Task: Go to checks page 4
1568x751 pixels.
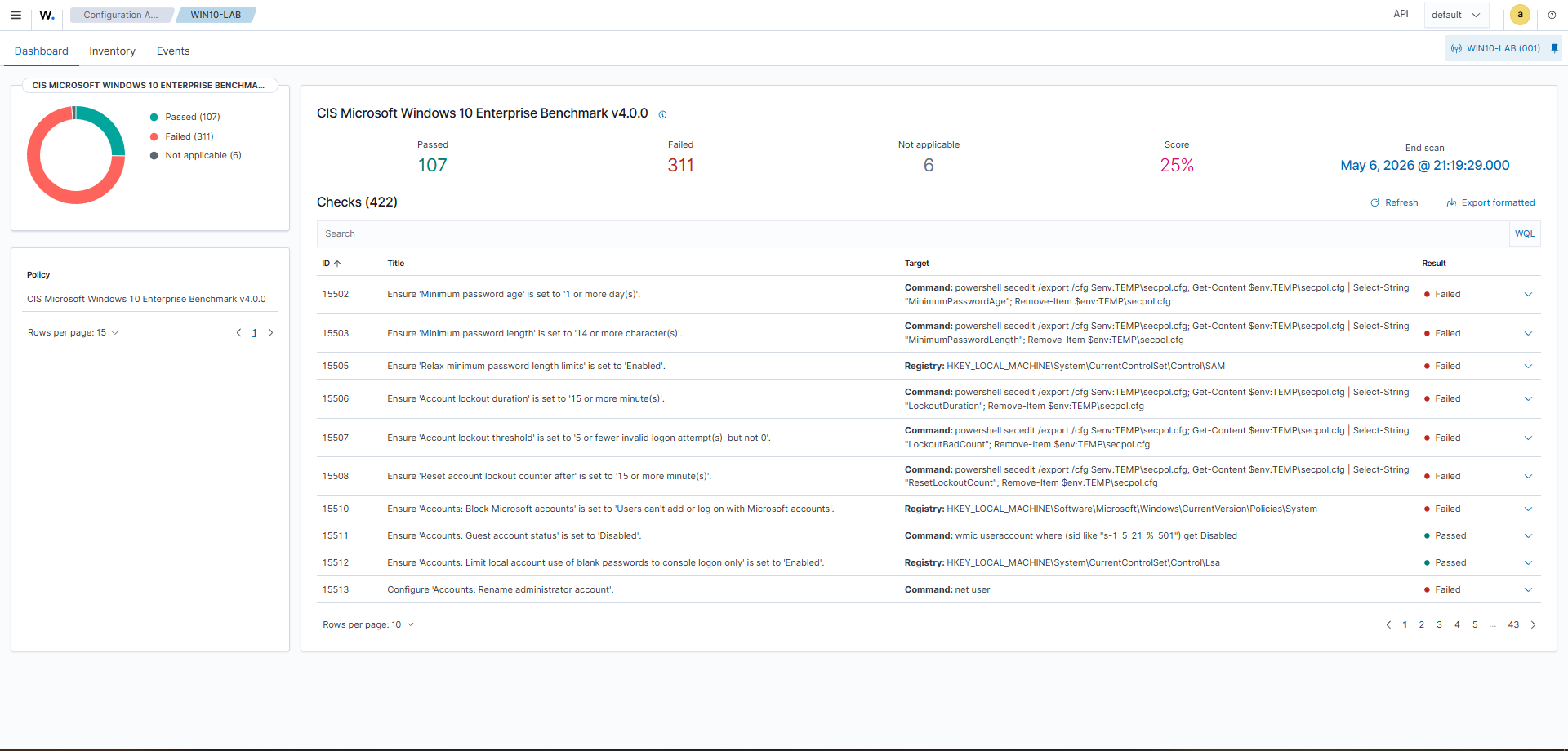Action: (x=1457, y=625)
